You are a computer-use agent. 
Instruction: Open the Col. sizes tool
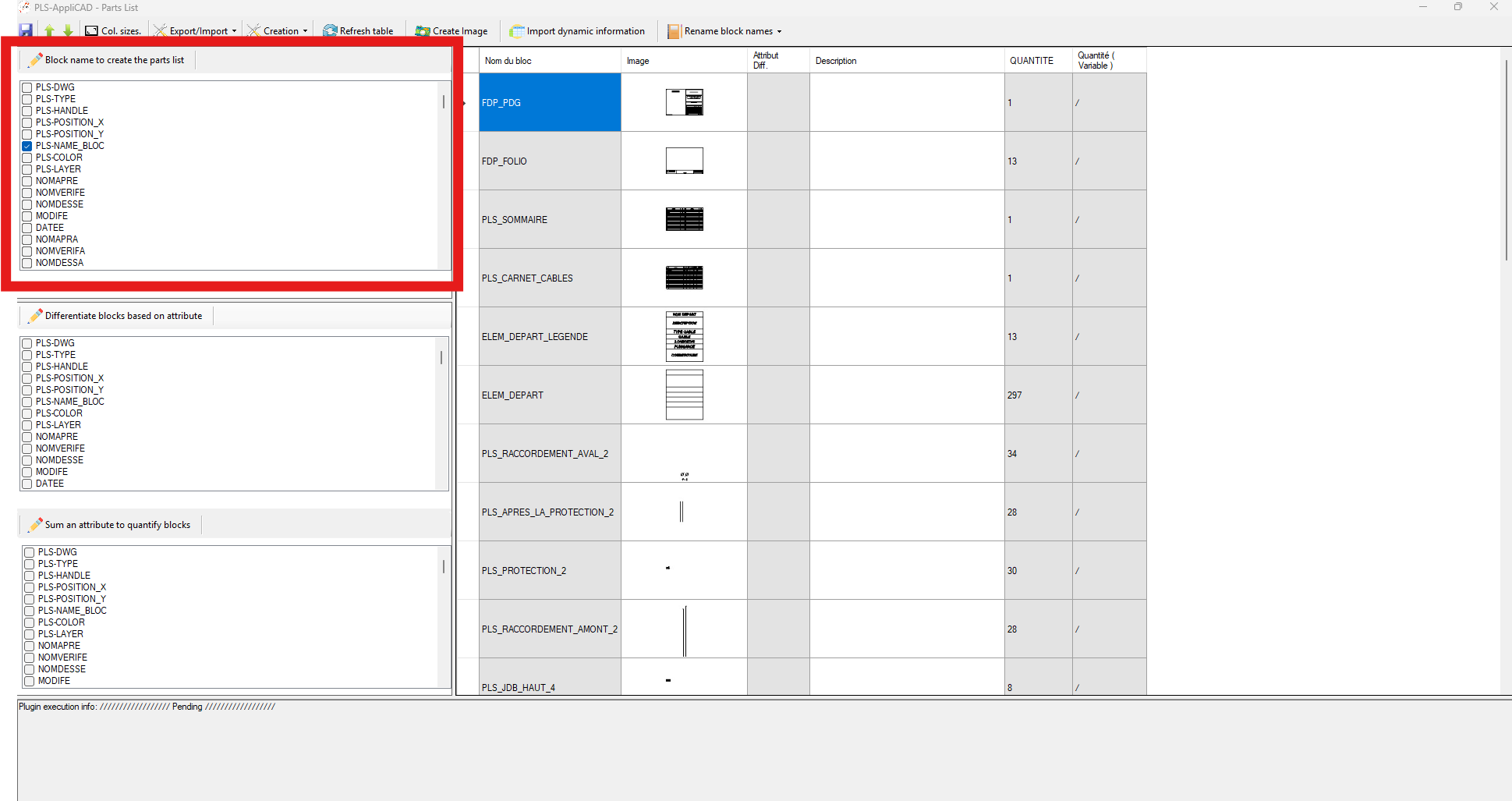(114, 31)
